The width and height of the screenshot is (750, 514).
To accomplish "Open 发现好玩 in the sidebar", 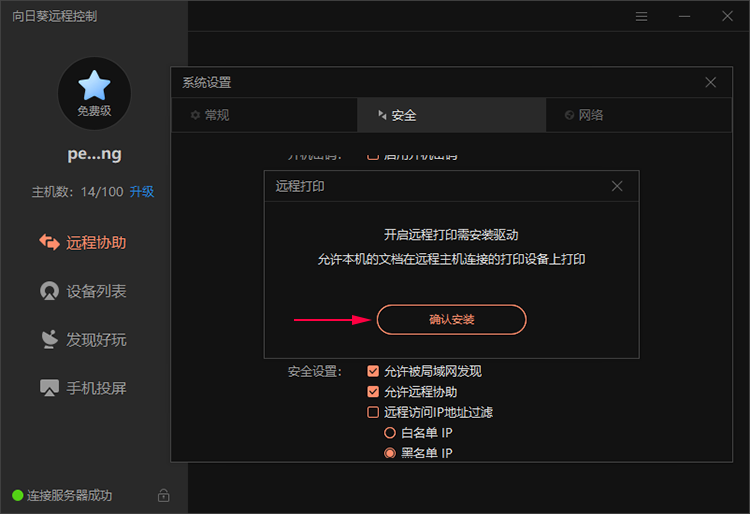I will 83,340.
